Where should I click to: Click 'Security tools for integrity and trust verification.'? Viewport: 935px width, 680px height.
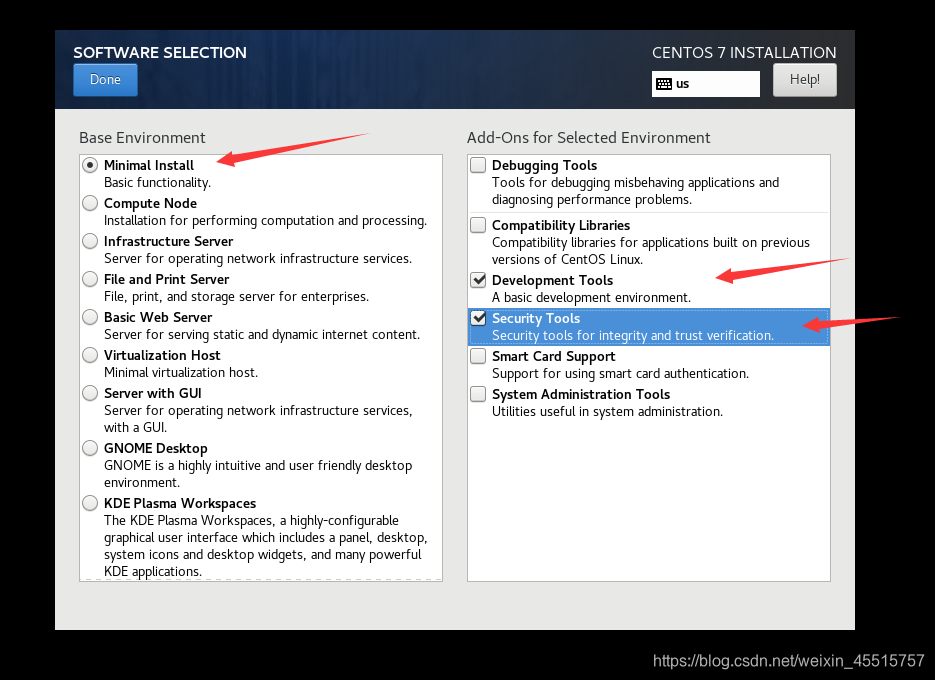(633, 336)
